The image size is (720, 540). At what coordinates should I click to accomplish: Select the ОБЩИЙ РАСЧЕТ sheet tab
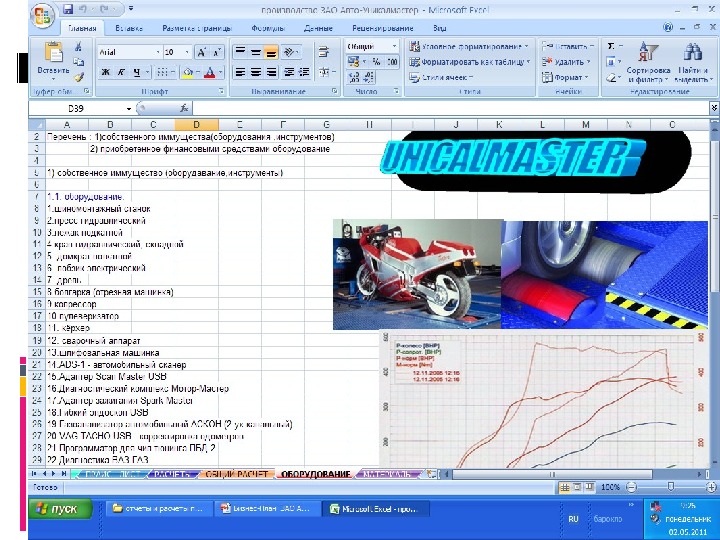tap(236, 474)
